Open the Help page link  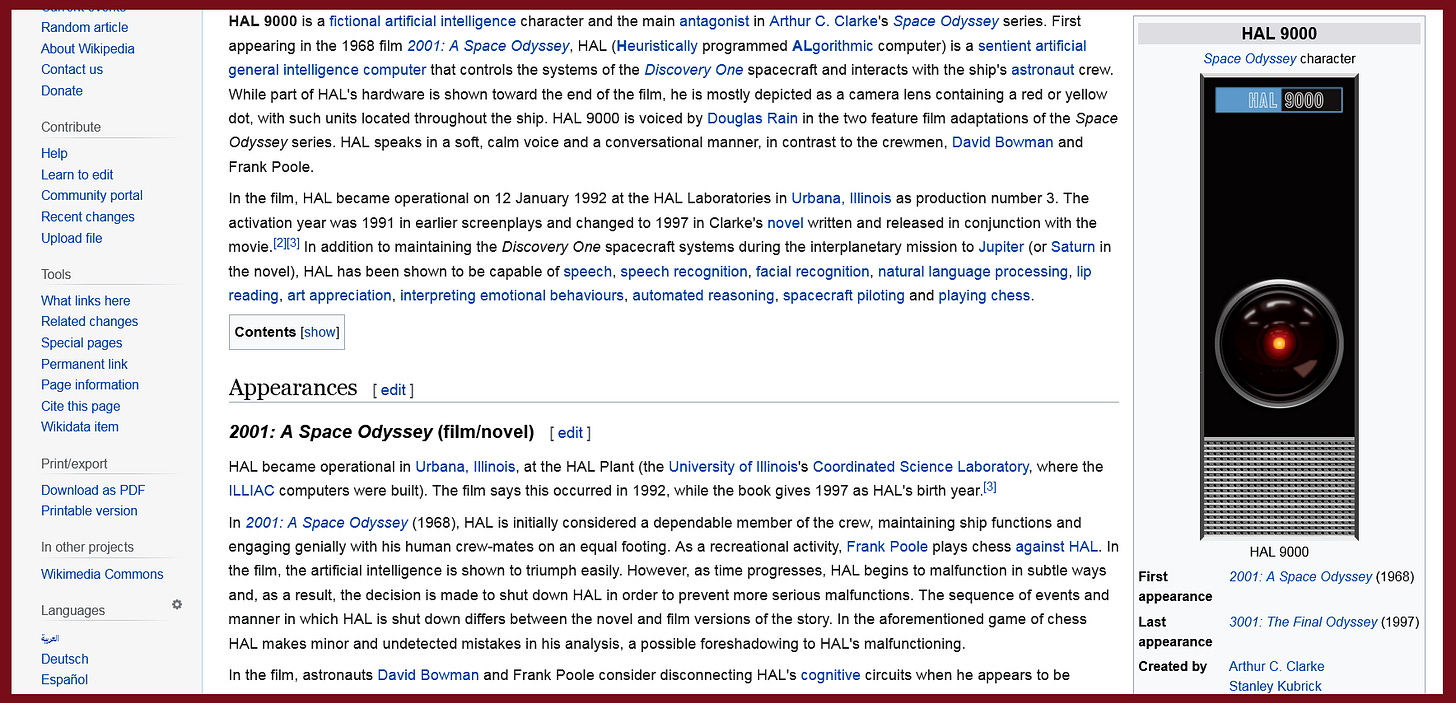(54, 153)
